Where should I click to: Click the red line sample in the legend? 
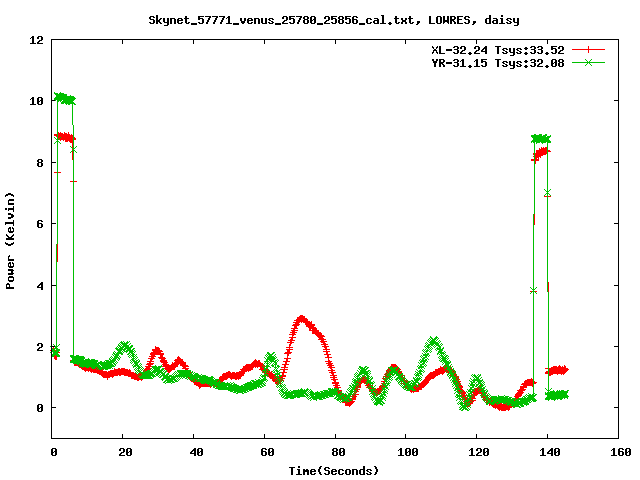(x=588, y=50)
